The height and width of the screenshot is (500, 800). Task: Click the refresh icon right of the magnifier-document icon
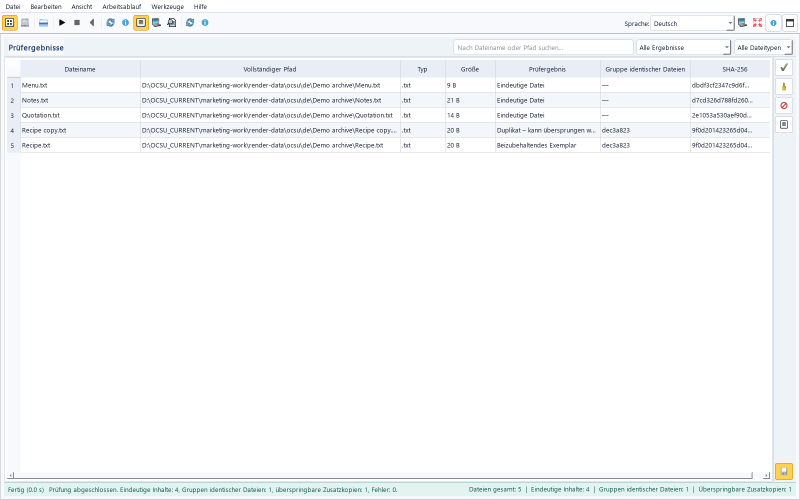click(190, 22)
